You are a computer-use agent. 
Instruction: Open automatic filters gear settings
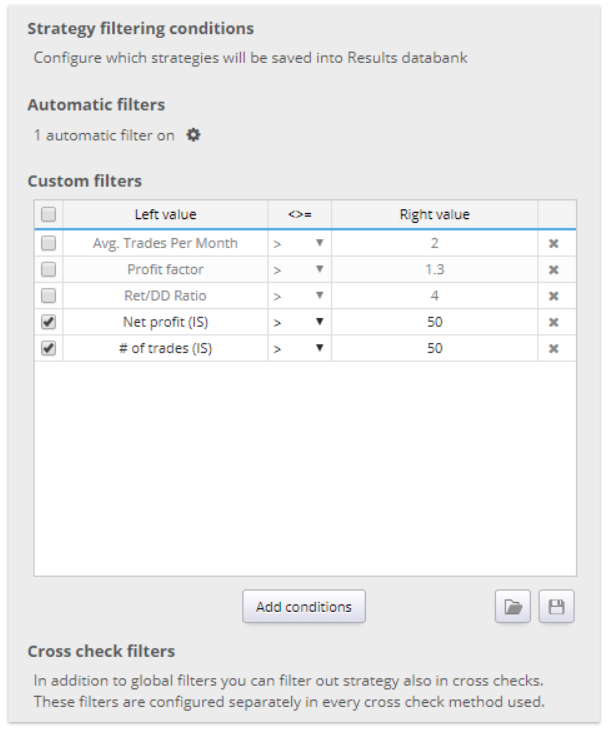(193, 135)
